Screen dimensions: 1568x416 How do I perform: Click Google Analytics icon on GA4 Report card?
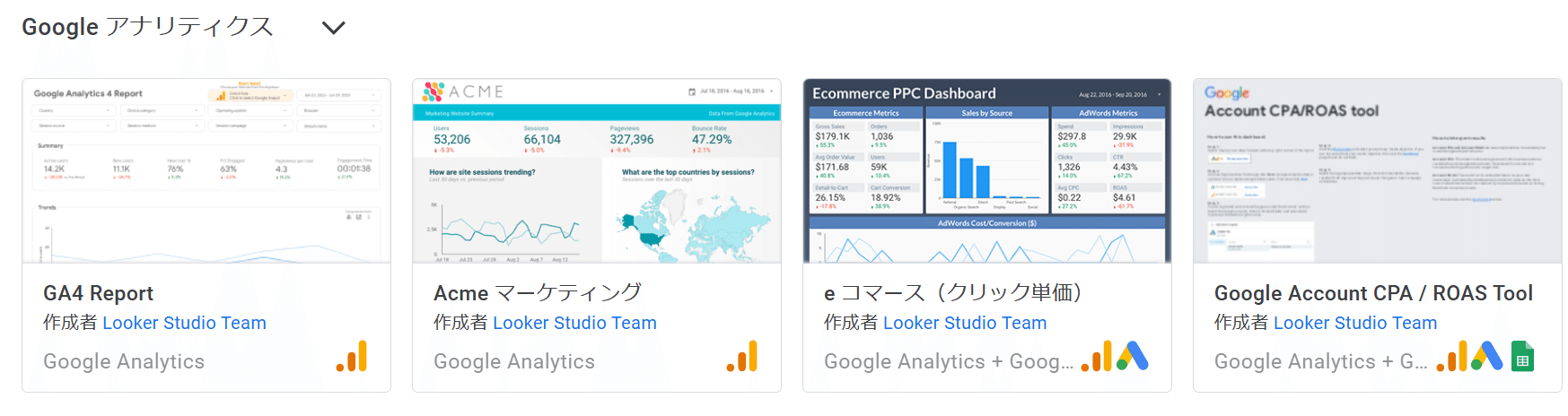click(x=352, y=357)
